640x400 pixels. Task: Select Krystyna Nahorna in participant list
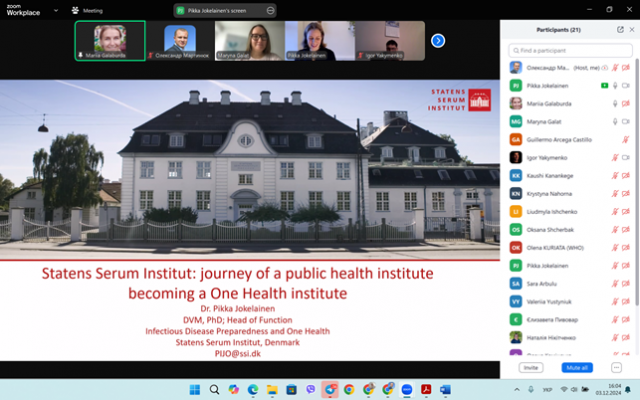(x=570, y=193)
